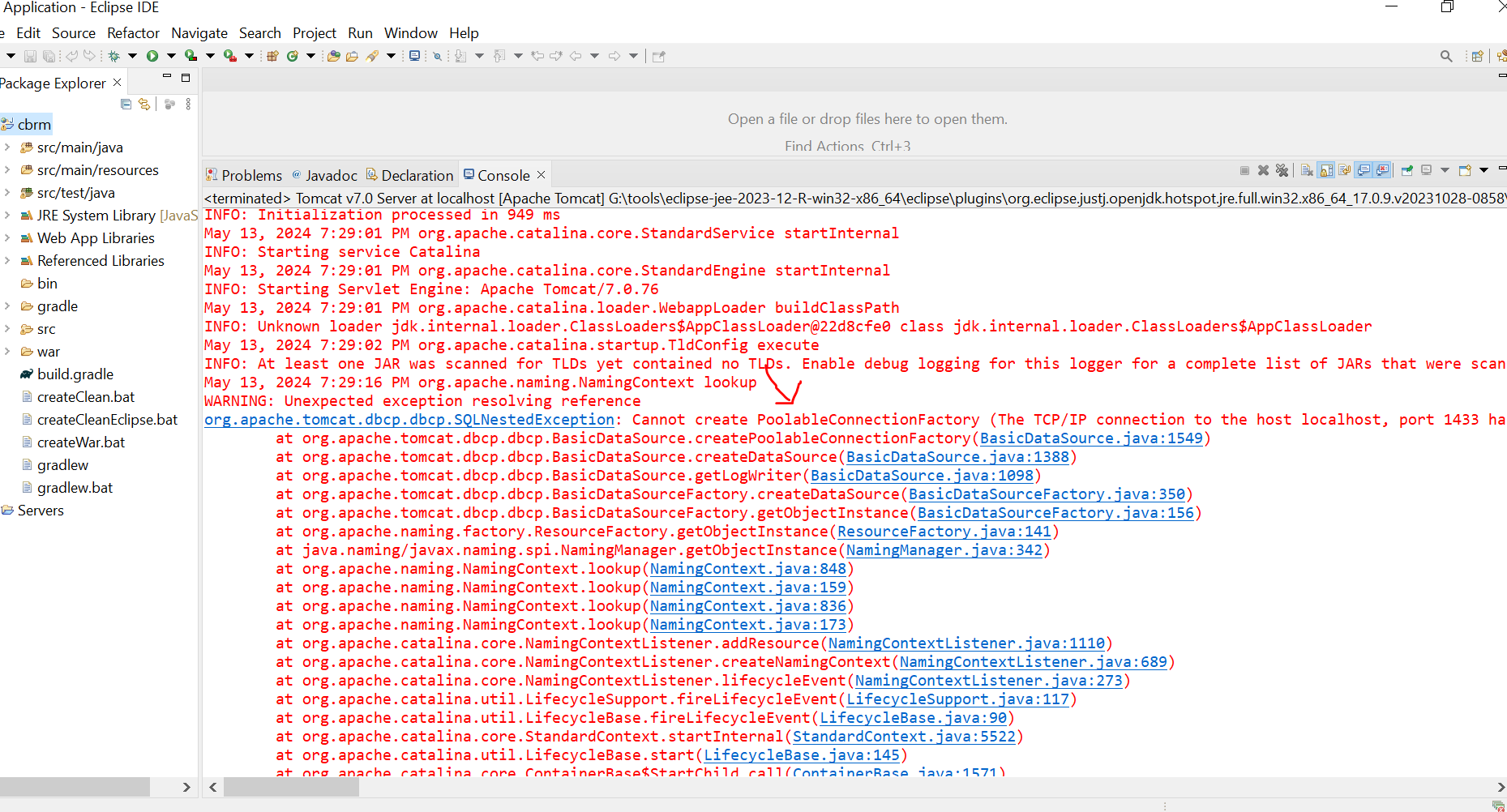Switch to the Problems tab
Viewport: 1507px width, 812px height.
coord(244,175)
